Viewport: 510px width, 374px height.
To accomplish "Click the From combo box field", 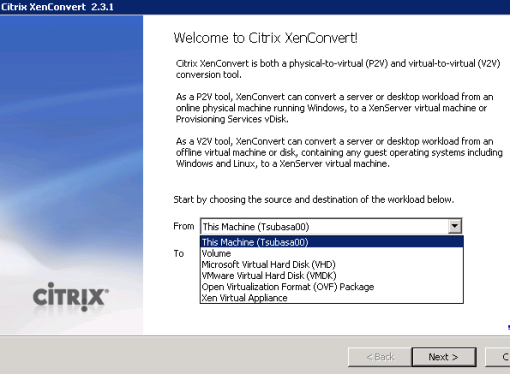I will click(x=331, y=226).
